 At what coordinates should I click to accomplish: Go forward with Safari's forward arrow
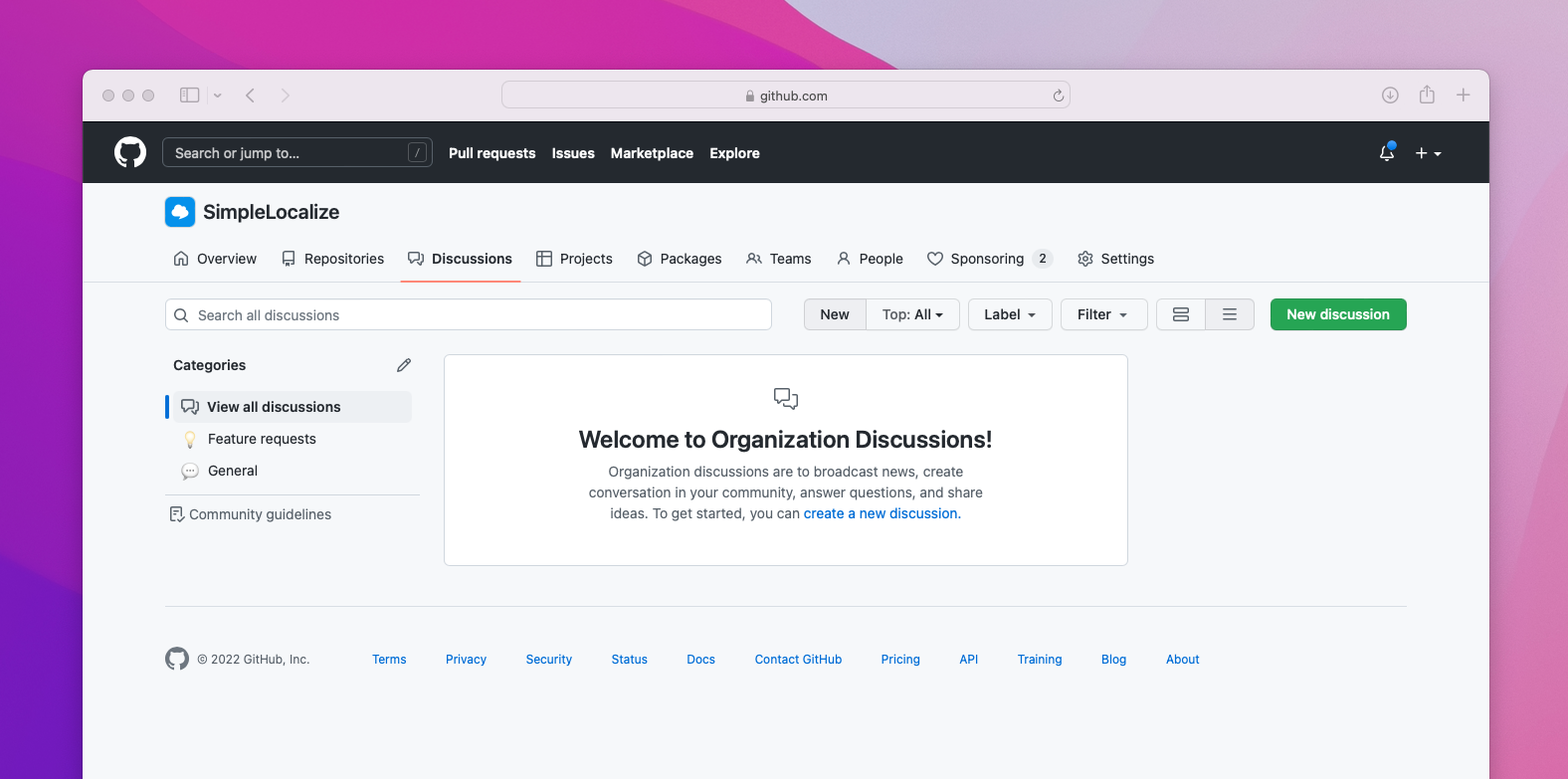(286, 96)
